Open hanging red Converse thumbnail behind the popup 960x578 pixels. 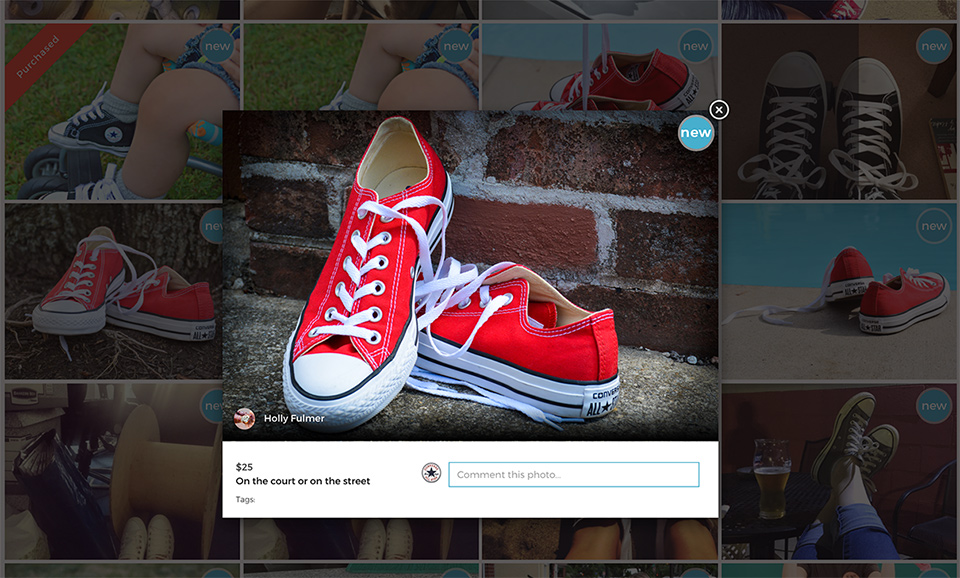[600, 67]
